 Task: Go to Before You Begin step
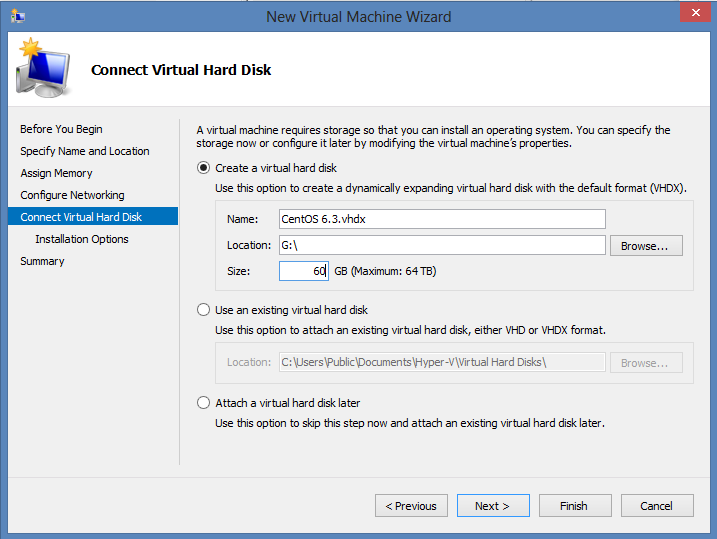(61, 129)
